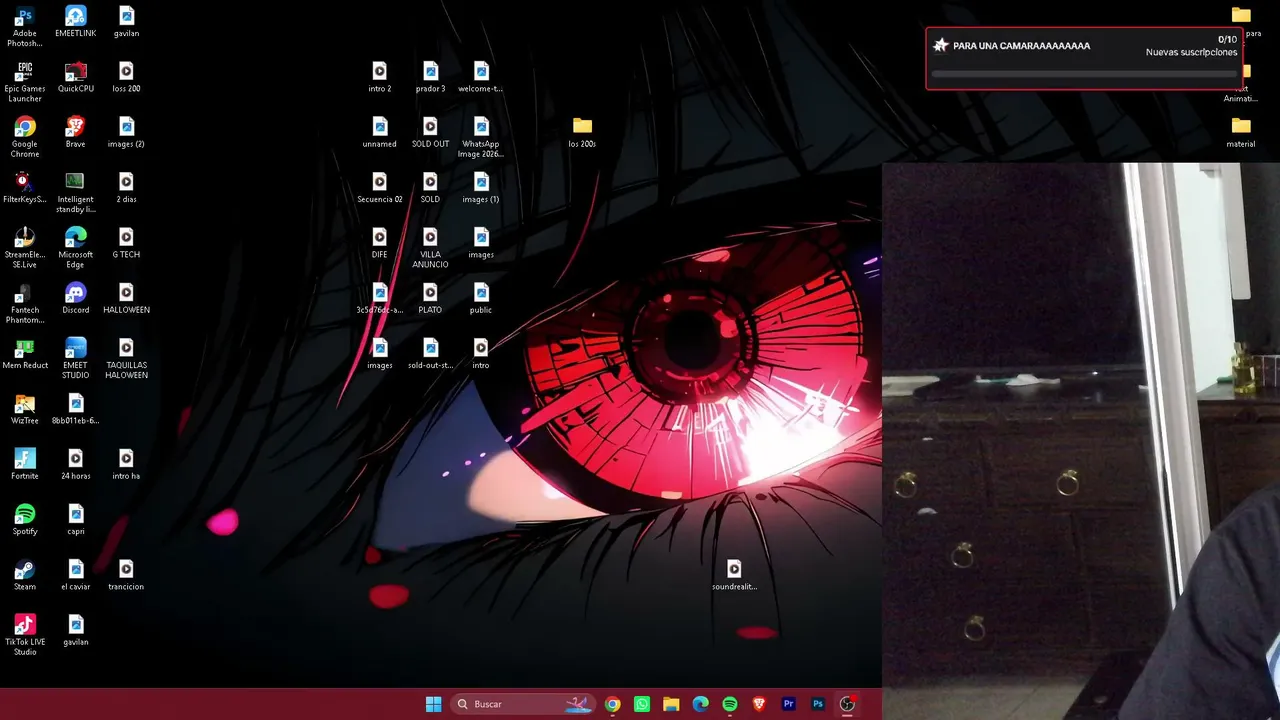Select the 'G TECH' video file

[x=126, y=243]
